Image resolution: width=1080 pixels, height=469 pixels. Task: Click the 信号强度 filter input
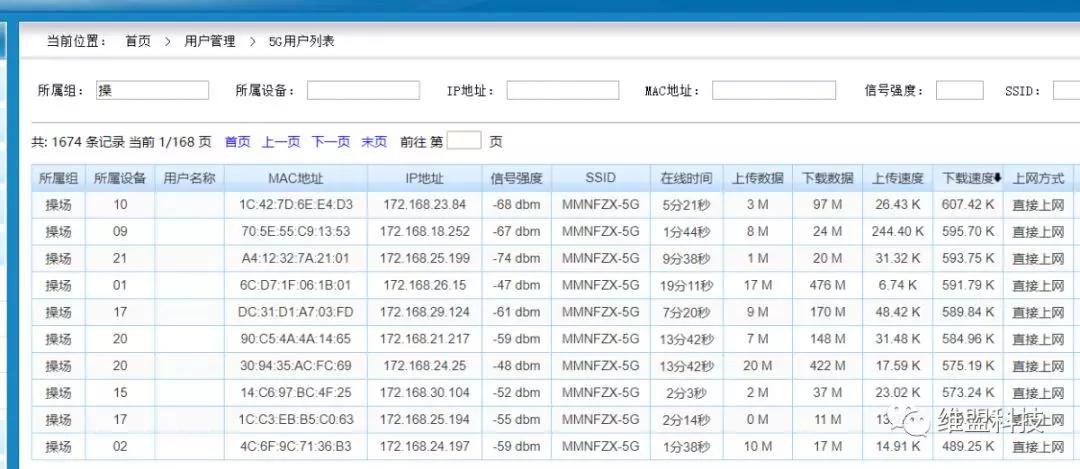[x=959, y=90]
